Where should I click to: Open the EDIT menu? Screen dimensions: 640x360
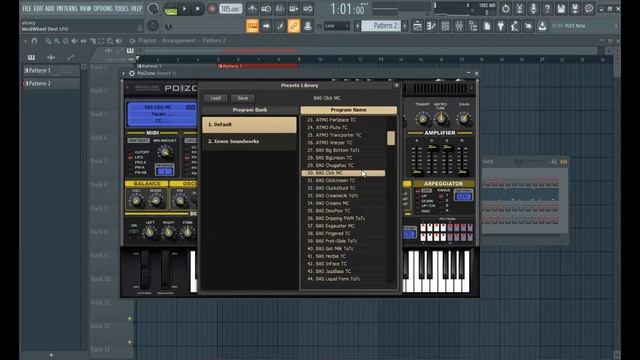[38, 8]
